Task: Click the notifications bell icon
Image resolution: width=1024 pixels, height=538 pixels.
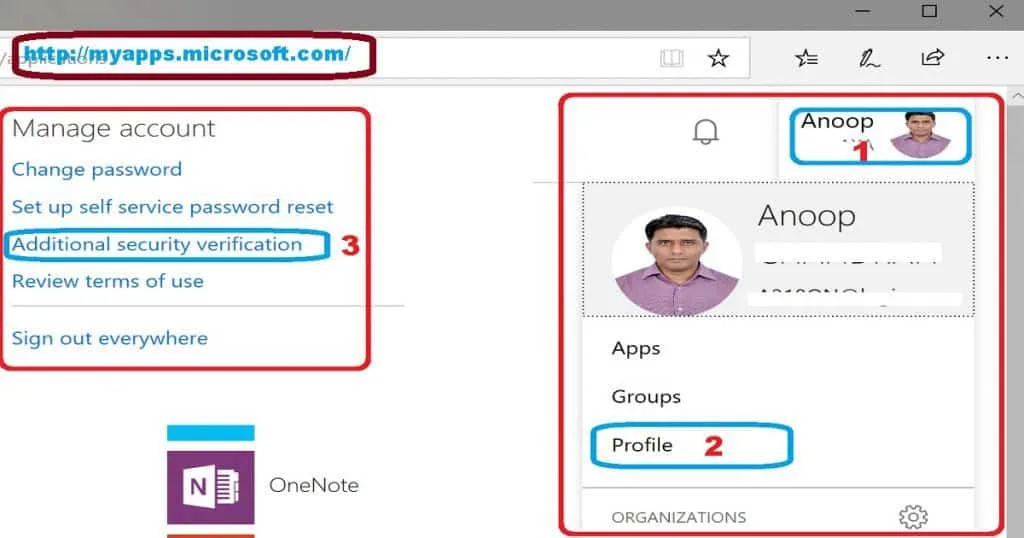Action: (x=706, y=132)
